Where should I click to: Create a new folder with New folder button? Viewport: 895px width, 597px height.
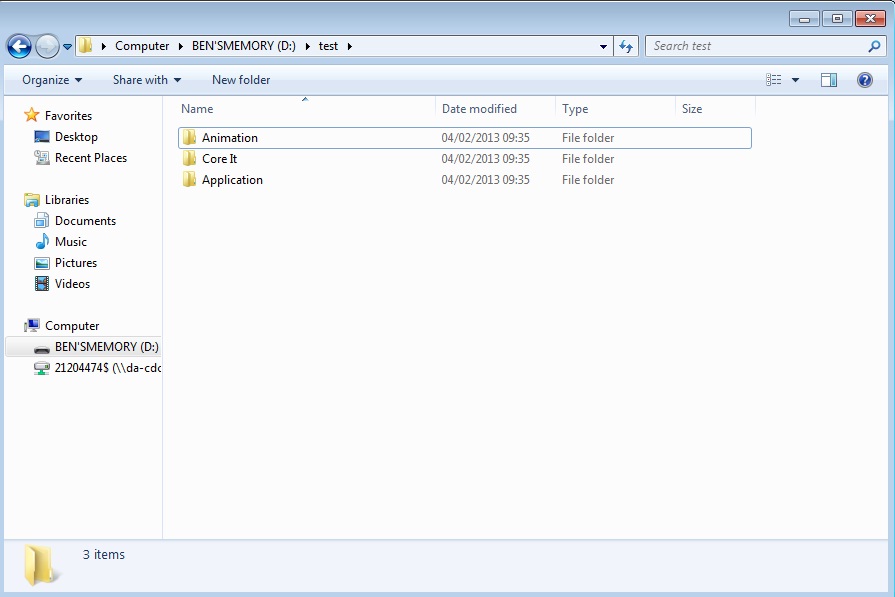click(x=240, y=79)
